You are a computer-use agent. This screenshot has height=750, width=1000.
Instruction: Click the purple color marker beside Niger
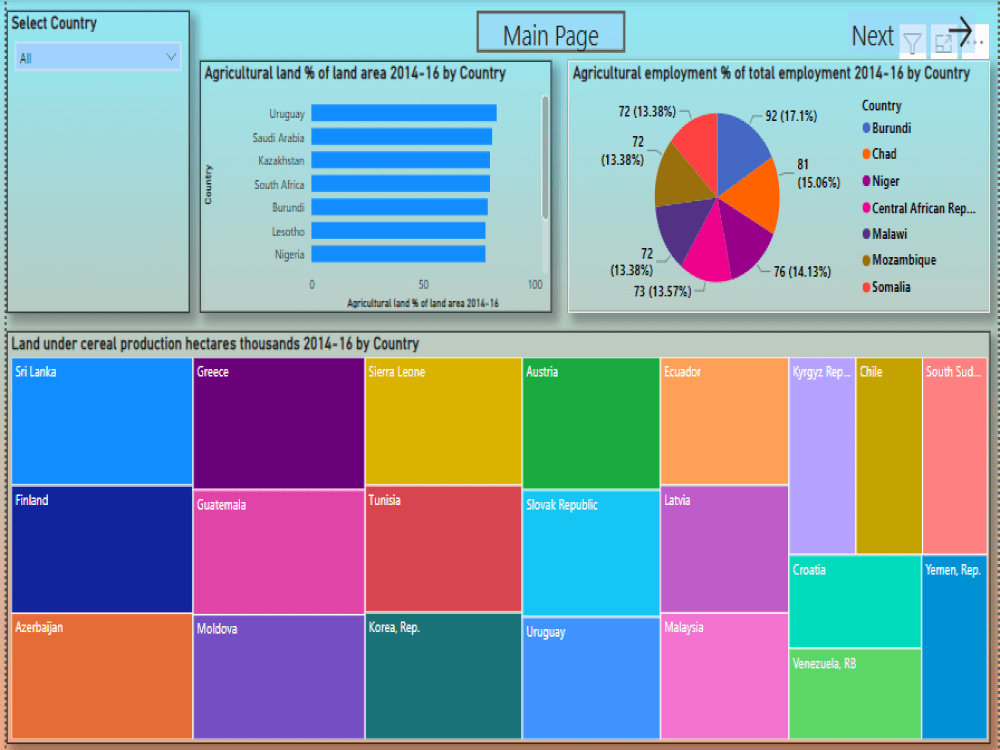click(864, 181)
